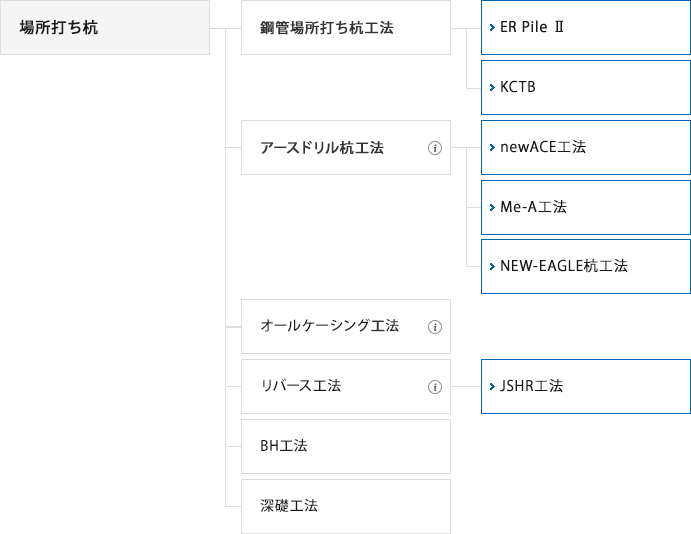The width and height of the screenshot is (691, 534).
Task: Click the chevron arrow before Me-A工法
Action: point(492,207)
